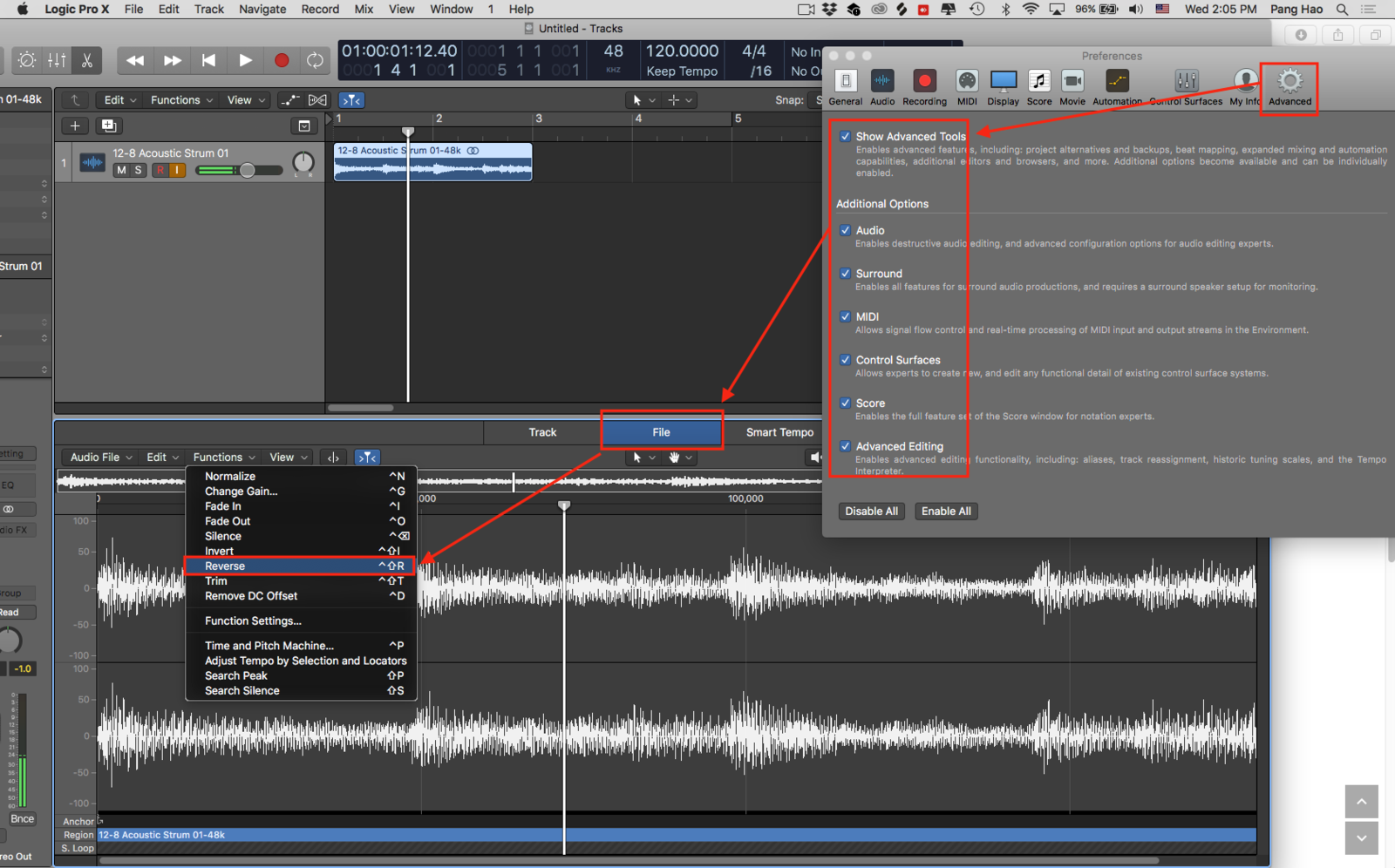The width and height of the screenshot is (1395, 868).
Task: Toggle the Advanced Editing checkbox
Action: (845, 446)
